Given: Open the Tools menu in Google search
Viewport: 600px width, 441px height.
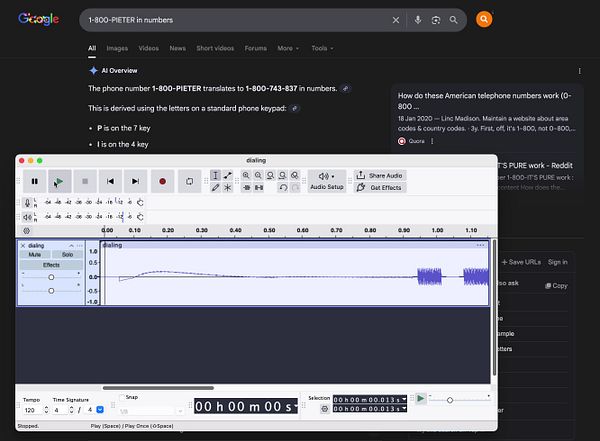Looking at the screenshot, I should (x=322, y=48).
